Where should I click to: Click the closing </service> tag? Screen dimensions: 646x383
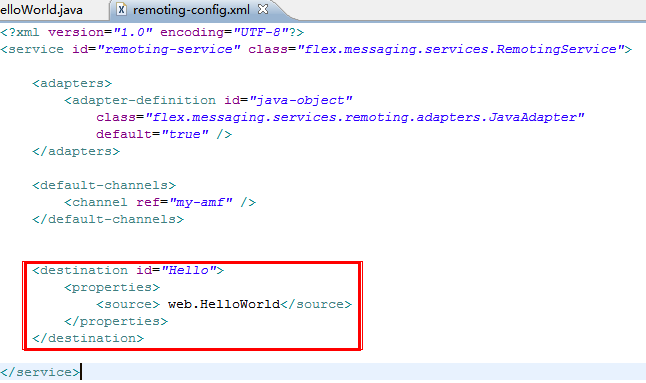40,372
